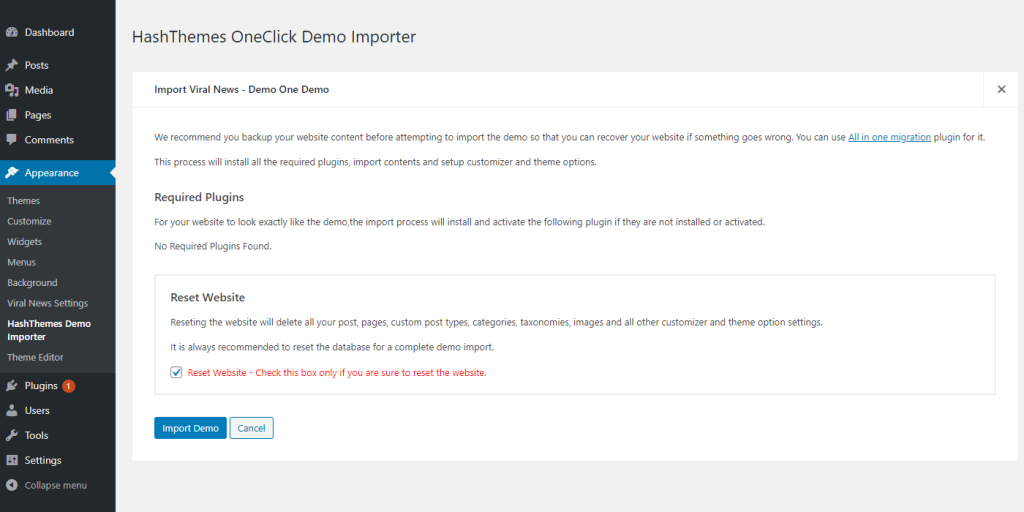Open the Plugins menu label
The height and width of the screenshot is (512, 1024).
click(x=41, y=386)
